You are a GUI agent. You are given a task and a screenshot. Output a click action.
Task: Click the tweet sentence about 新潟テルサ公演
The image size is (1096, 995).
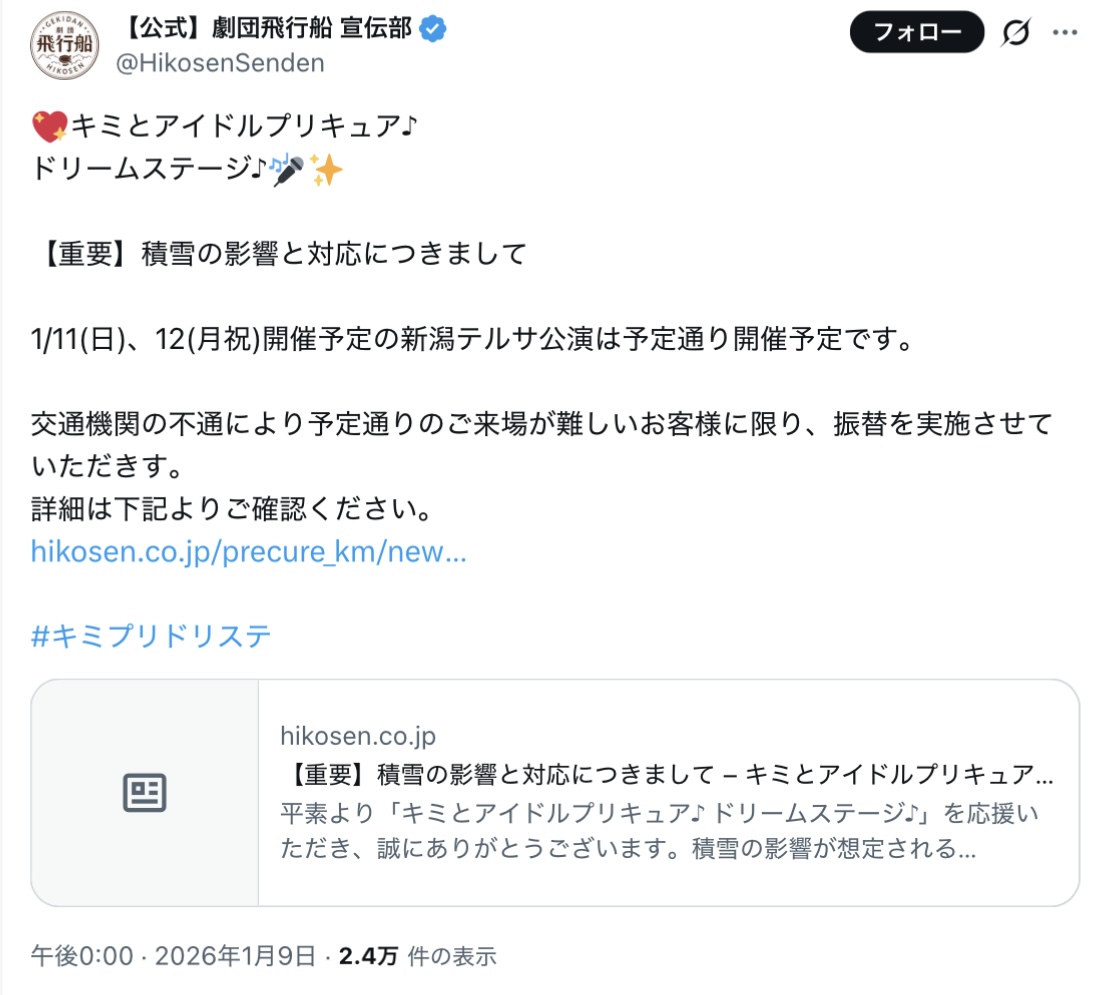pos(472,340)
